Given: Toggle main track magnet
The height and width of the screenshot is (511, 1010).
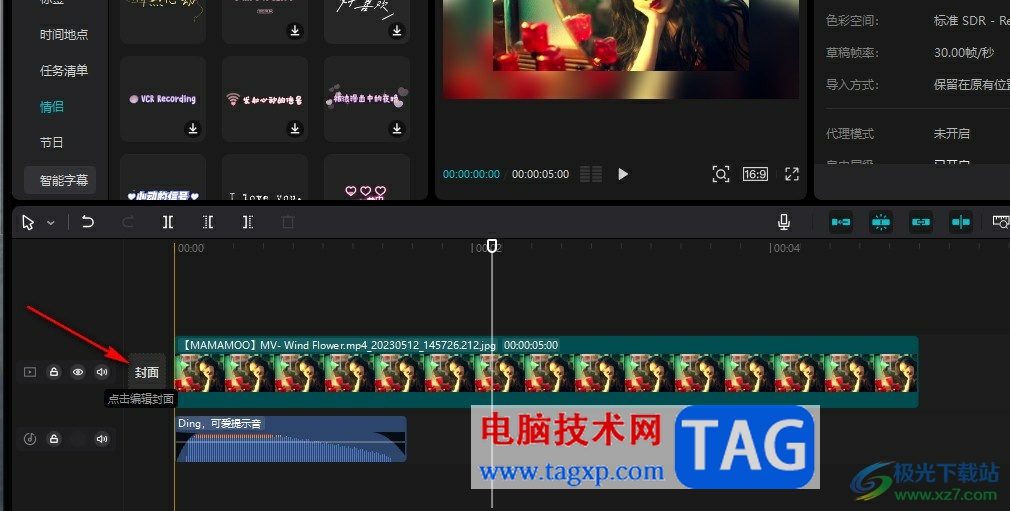Looking at the screenshot, I should click(841, 222).
